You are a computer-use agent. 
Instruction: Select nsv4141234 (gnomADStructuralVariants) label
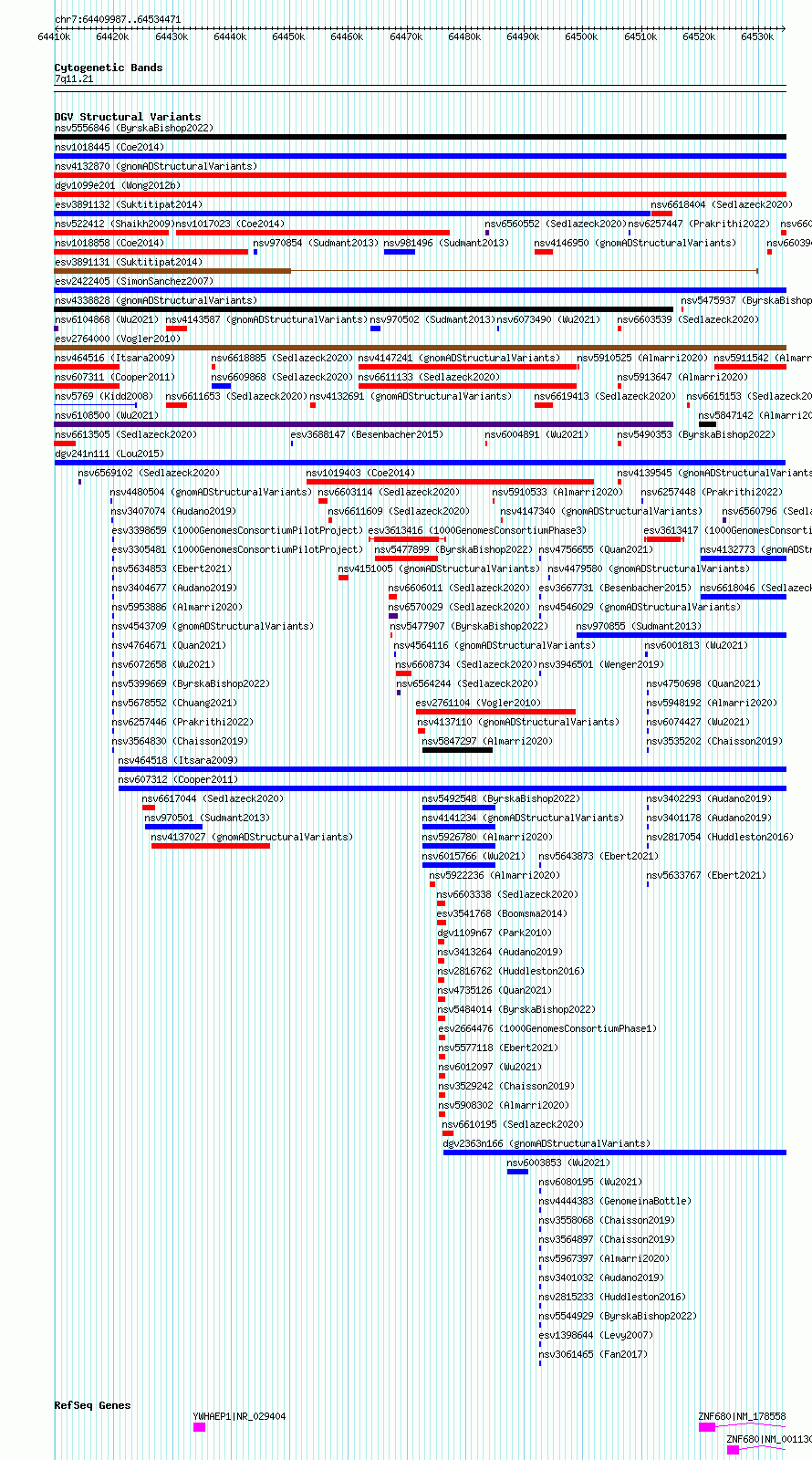tap(523, 818)
